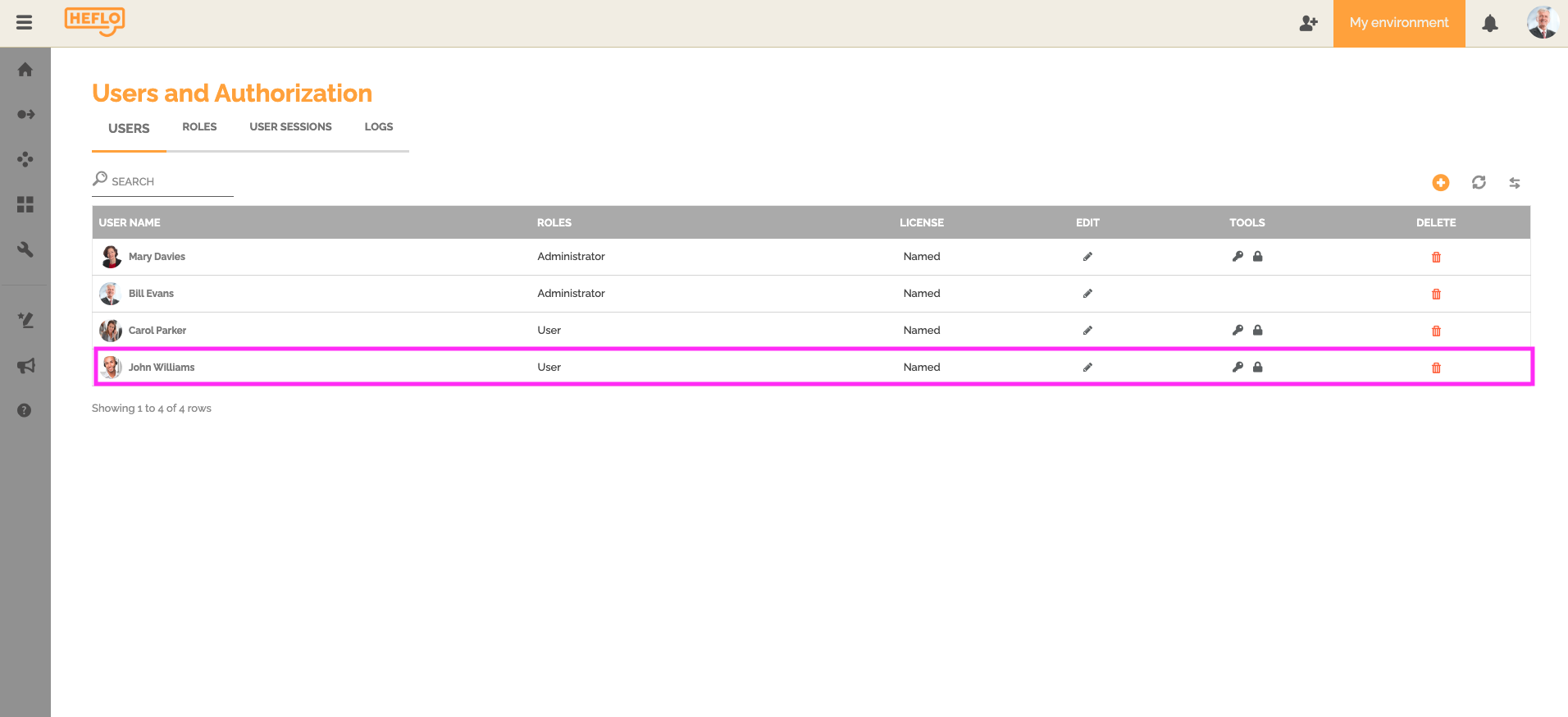The width and height of the screenshot is (1568, 717).
Task: Open the help question mark icon
Action: [x=25, y=410]
